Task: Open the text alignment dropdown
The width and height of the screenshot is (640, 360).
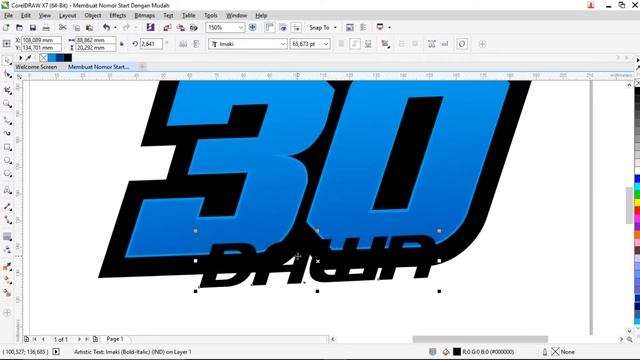Action: tap(385, 44)
